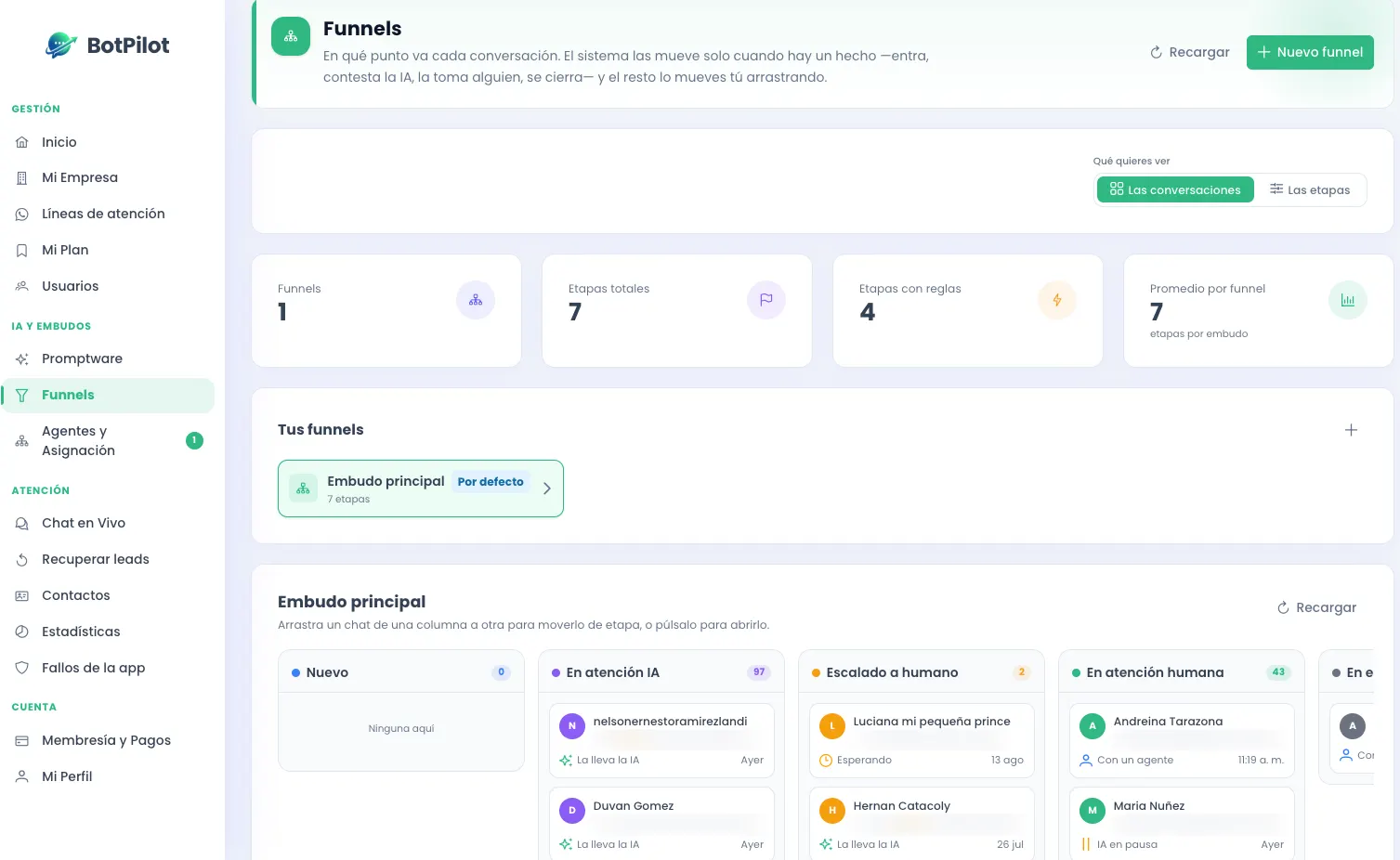Screen dimensions: 1400x860
Task: Click the Agentes notification badge 1
Action: [194, 440]
